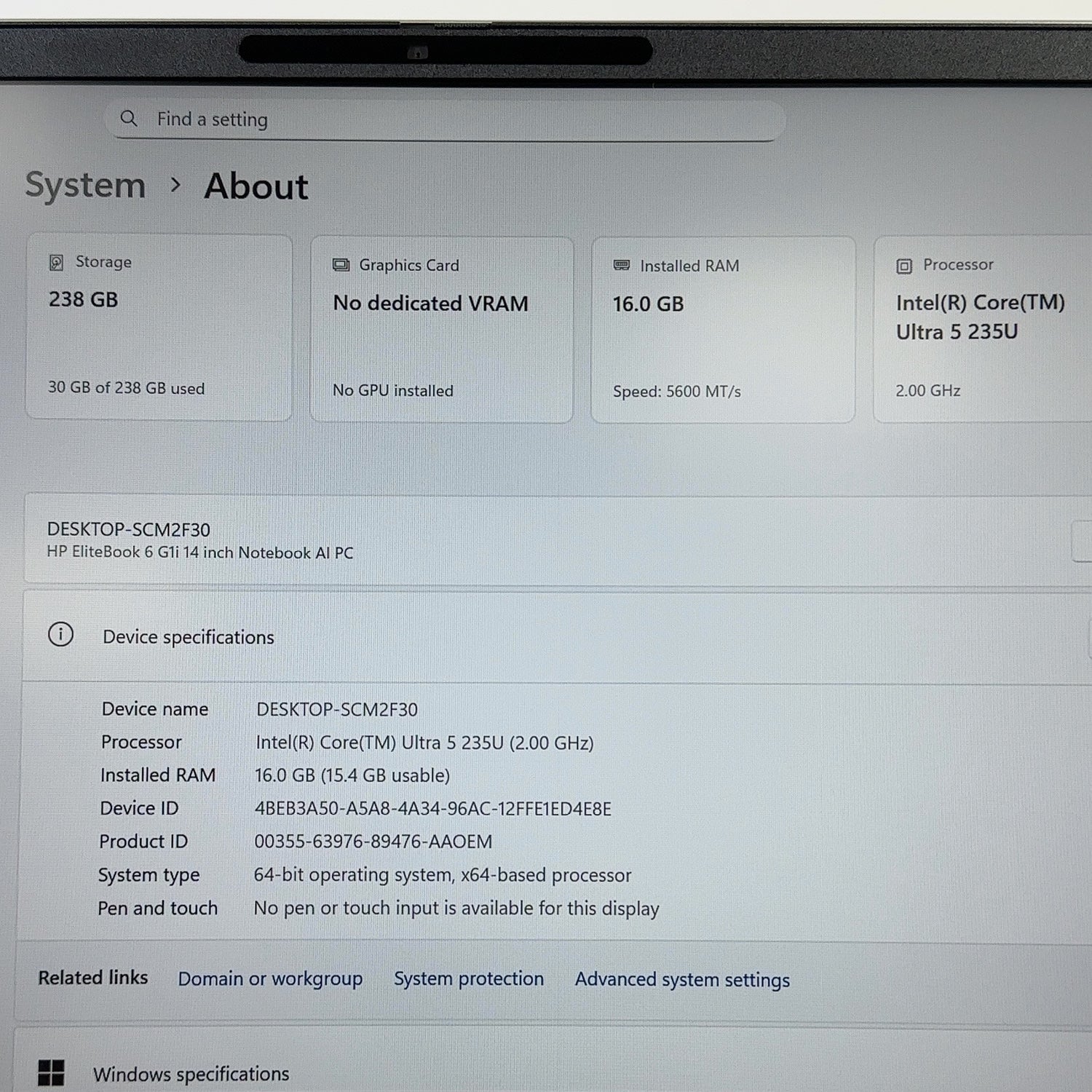The height and width of the screenshot is (1092, 1092).
Task: Click the No dedicated VRAM text
Action: click(x=431, y=303)
